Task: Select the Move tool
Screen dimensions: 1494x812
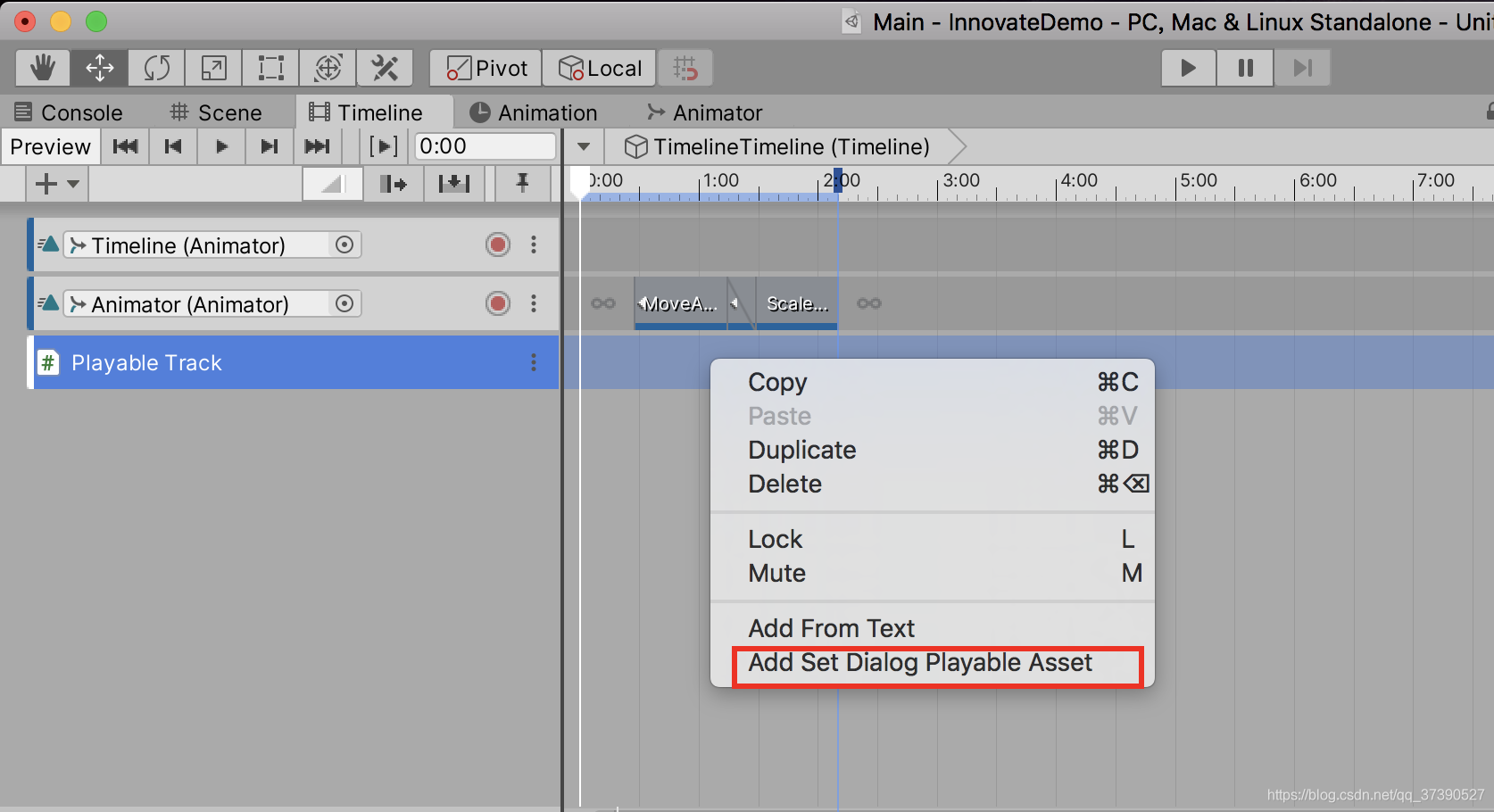Action: click(99, 68)
